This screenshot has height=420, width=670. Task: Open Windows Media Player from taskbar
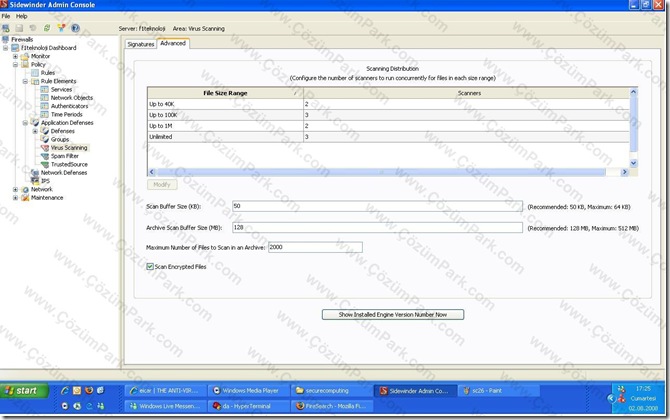247,391
